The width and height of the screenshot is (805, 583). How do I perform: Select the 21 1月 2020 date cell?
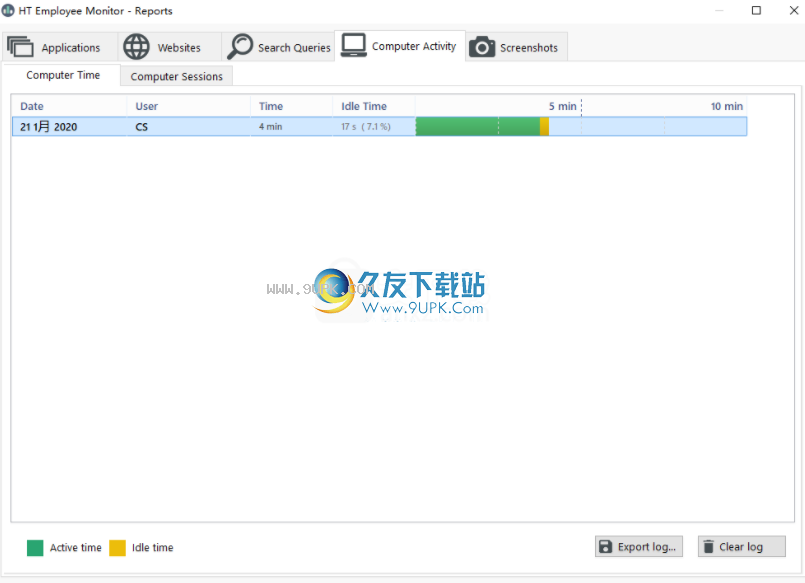click(x=69, y=127)
